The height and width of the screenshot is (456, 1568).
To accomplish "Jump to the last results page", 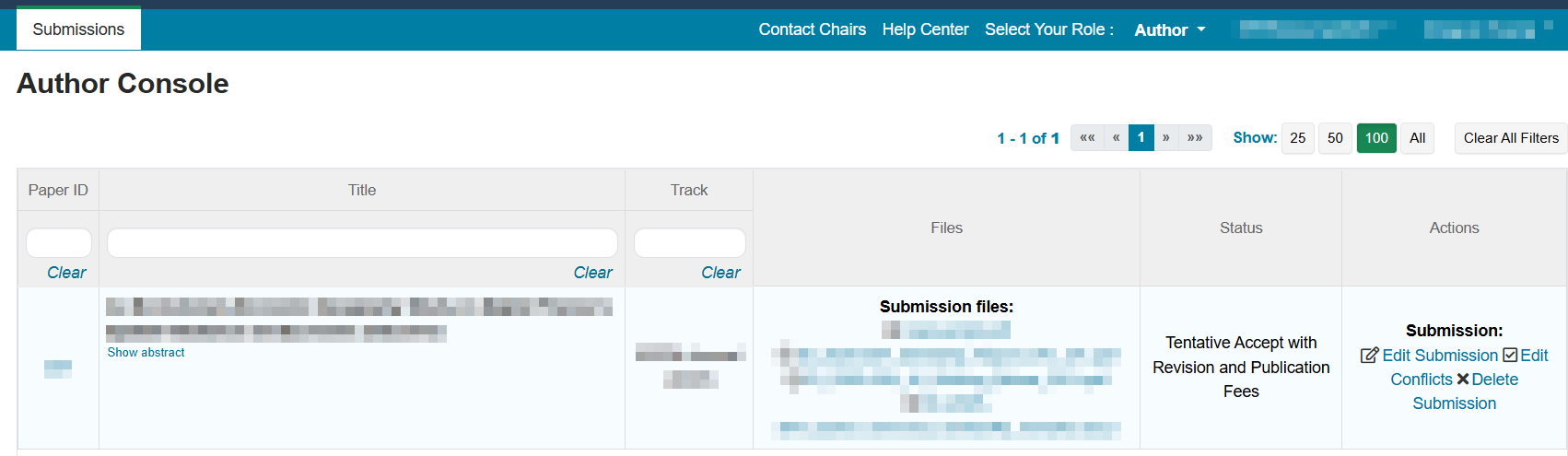I will point(1195,138).
